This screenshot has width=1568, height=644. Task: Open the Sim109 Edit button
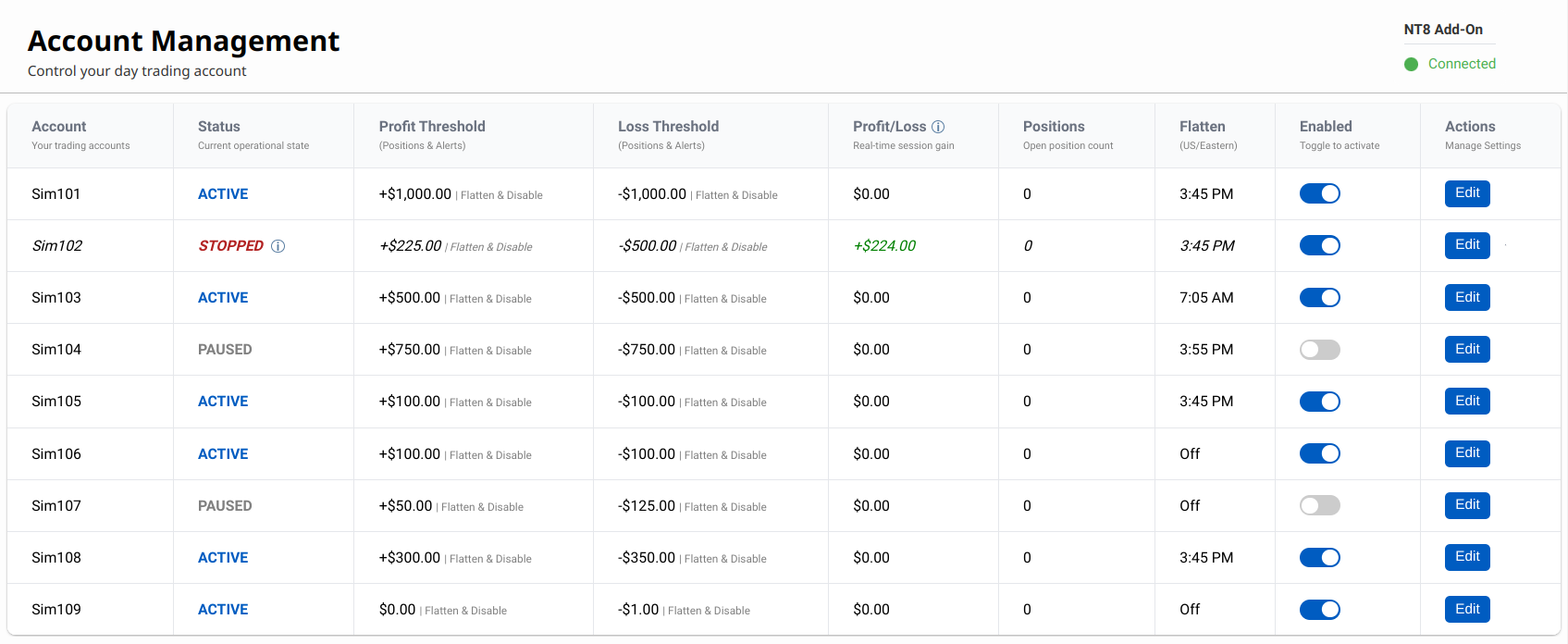(1467, 609)
